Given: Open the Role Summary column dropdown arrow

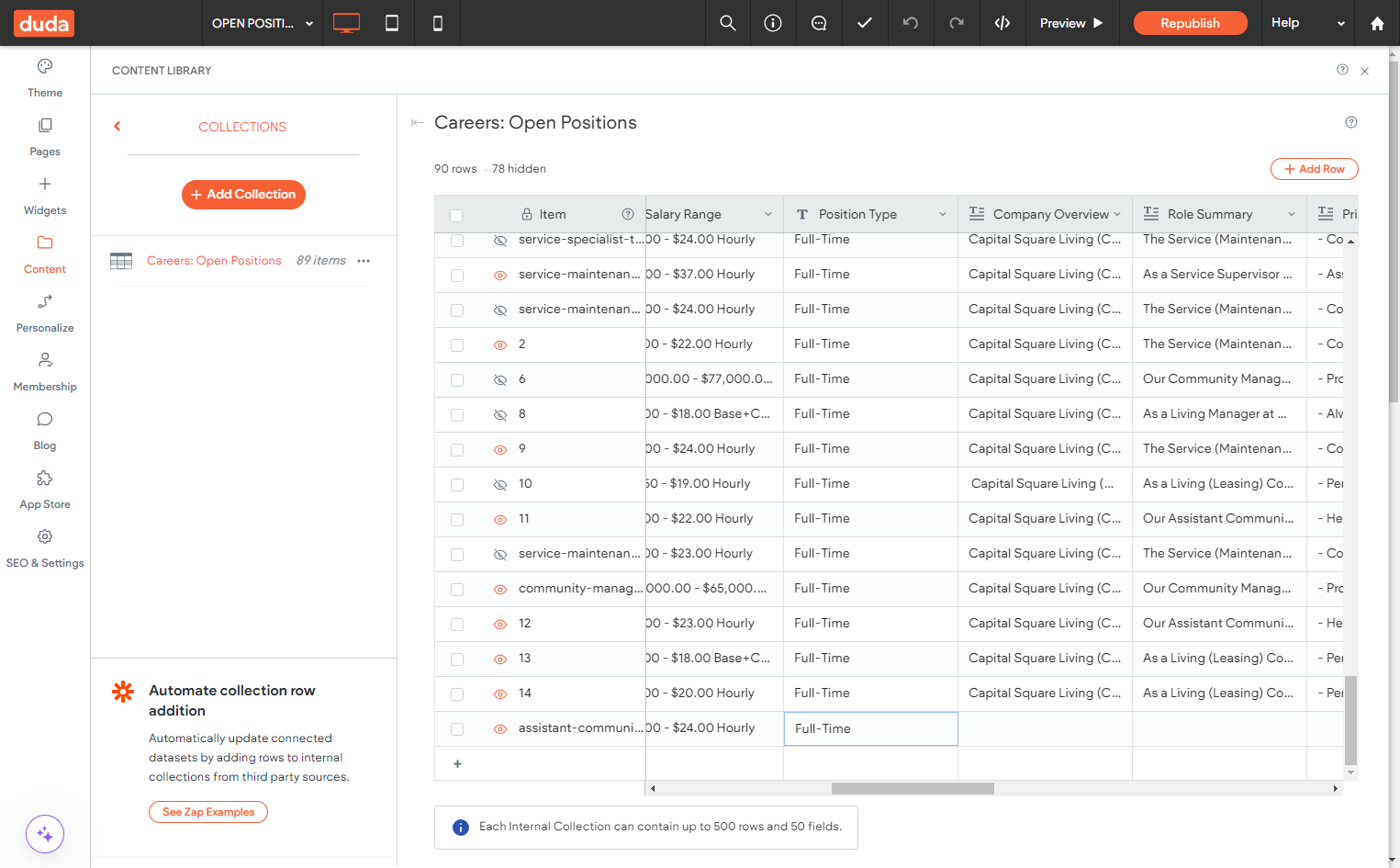Looking at the screenshot, I should pos(1292,214).
